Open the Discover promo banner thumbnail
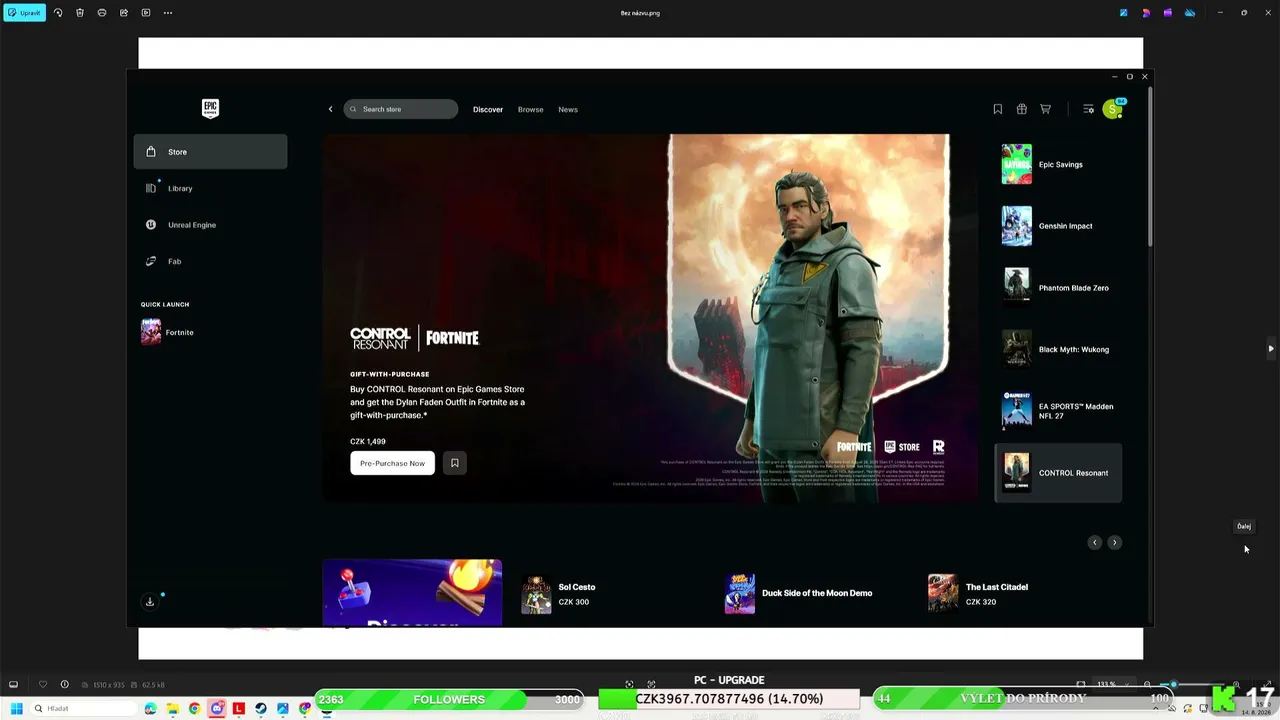Image resolution: width=1280 pixels, height=720 pixels. 412,593
